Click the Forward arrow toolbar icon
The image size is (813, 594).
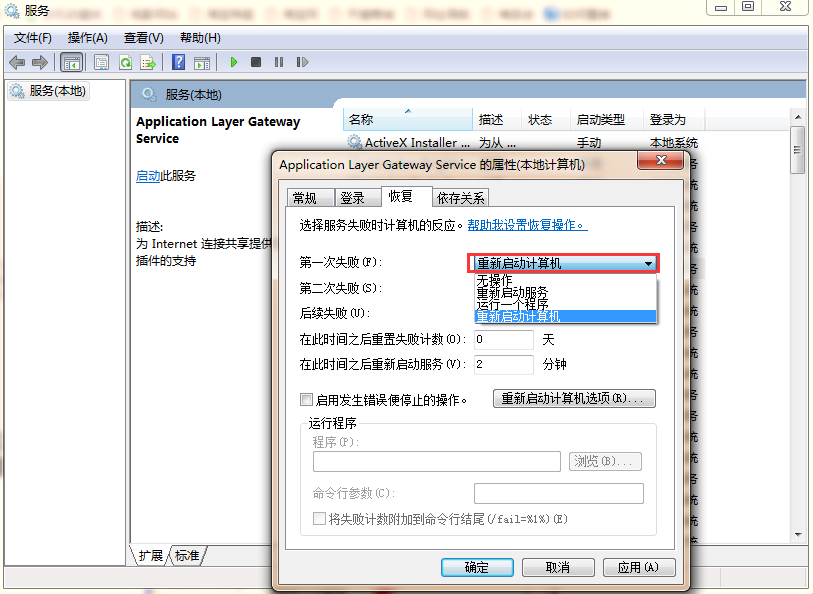(x=40, y=63)
